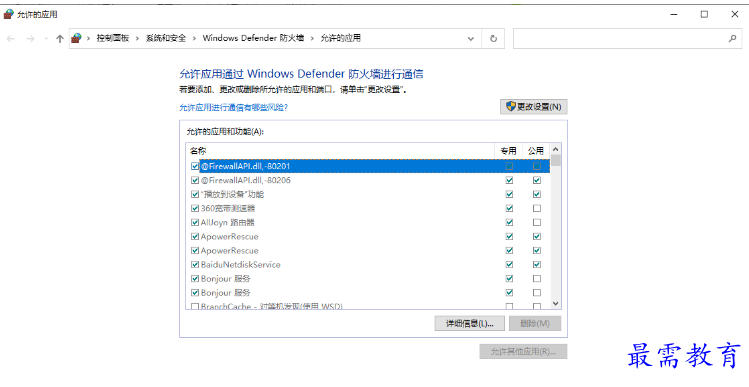Expand chevron after 控制面板 breadcrumb
Image resolution: width=749 pixels, height=387 pixels.
137,38
